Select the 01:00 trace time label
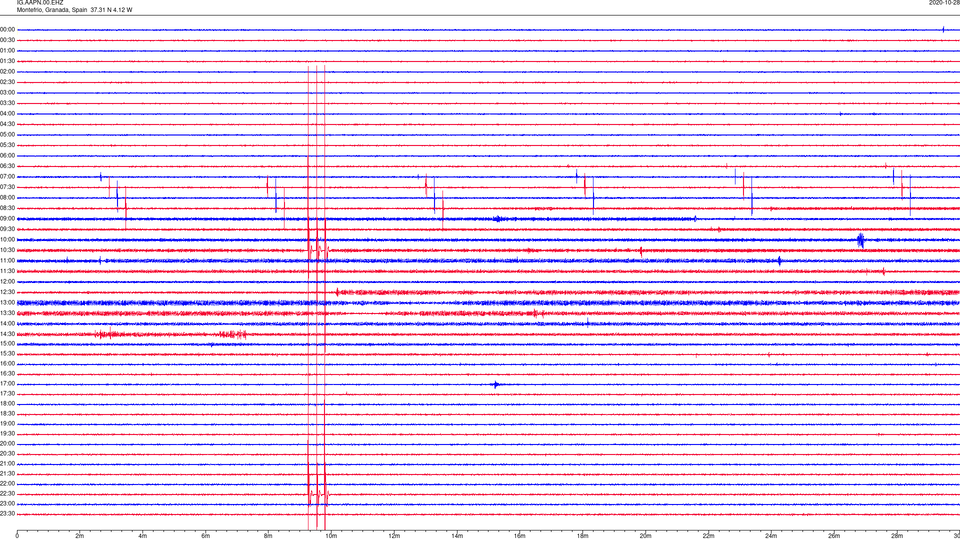The width and height of the screenshot is (960, 540). point(7,51)
